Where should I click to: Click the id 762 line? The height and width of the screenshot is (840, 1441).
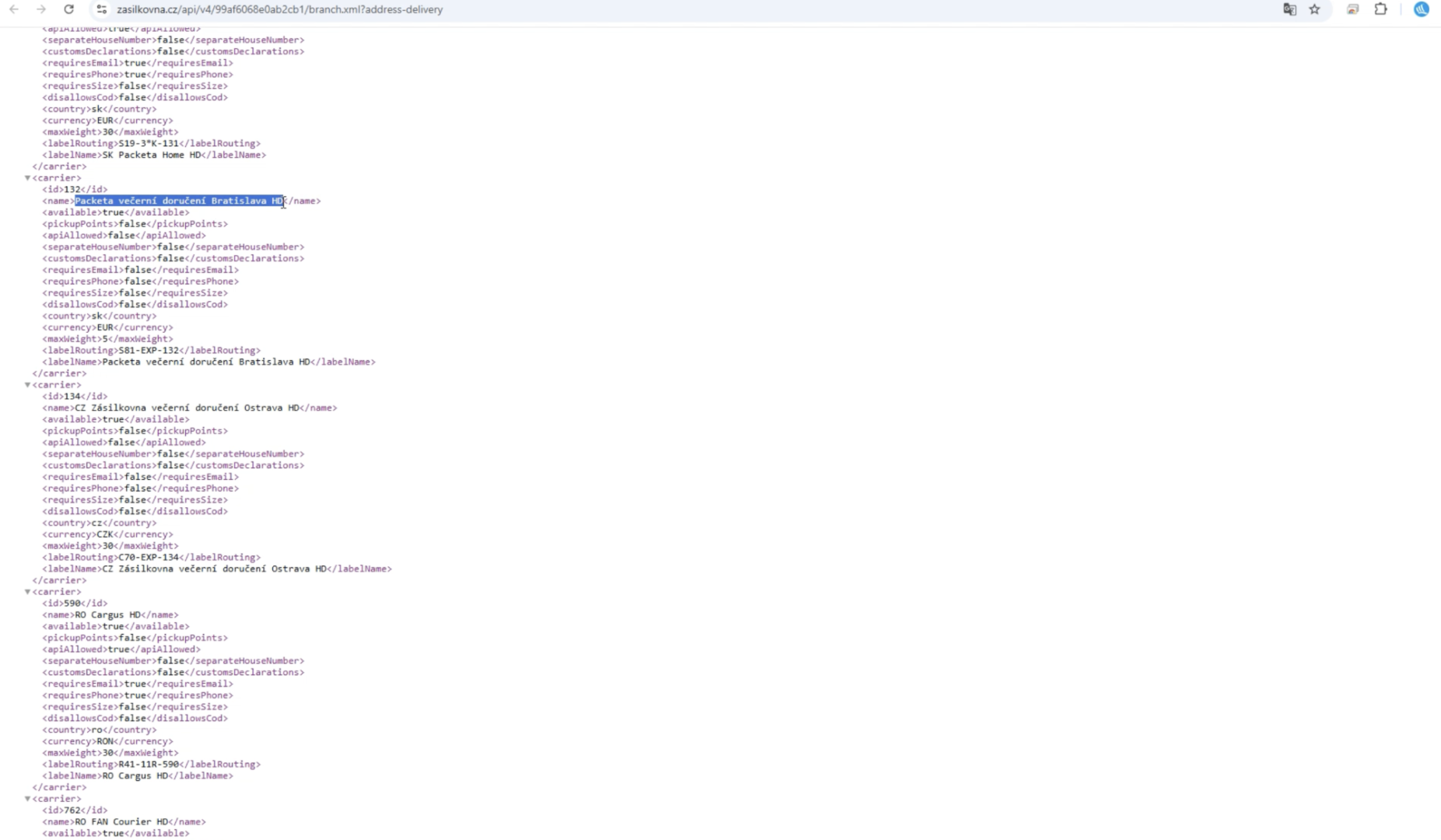tap(75, 810)
